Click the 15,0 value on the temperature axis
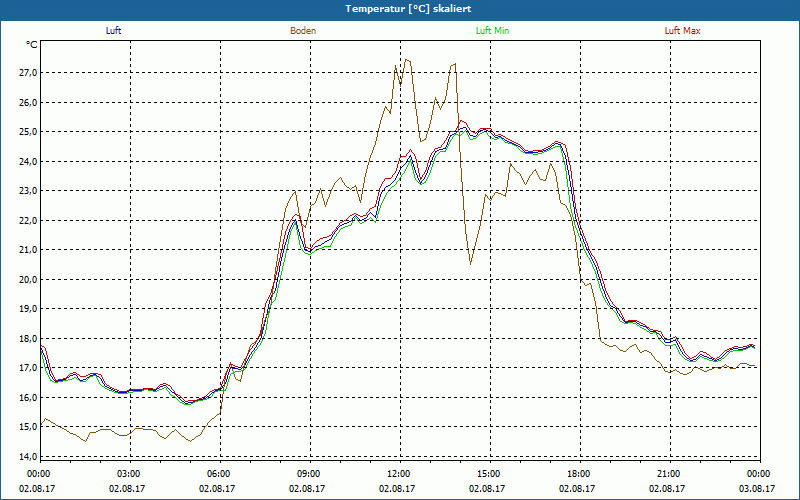This screenshot has width=800, height=500. [28, 427]
